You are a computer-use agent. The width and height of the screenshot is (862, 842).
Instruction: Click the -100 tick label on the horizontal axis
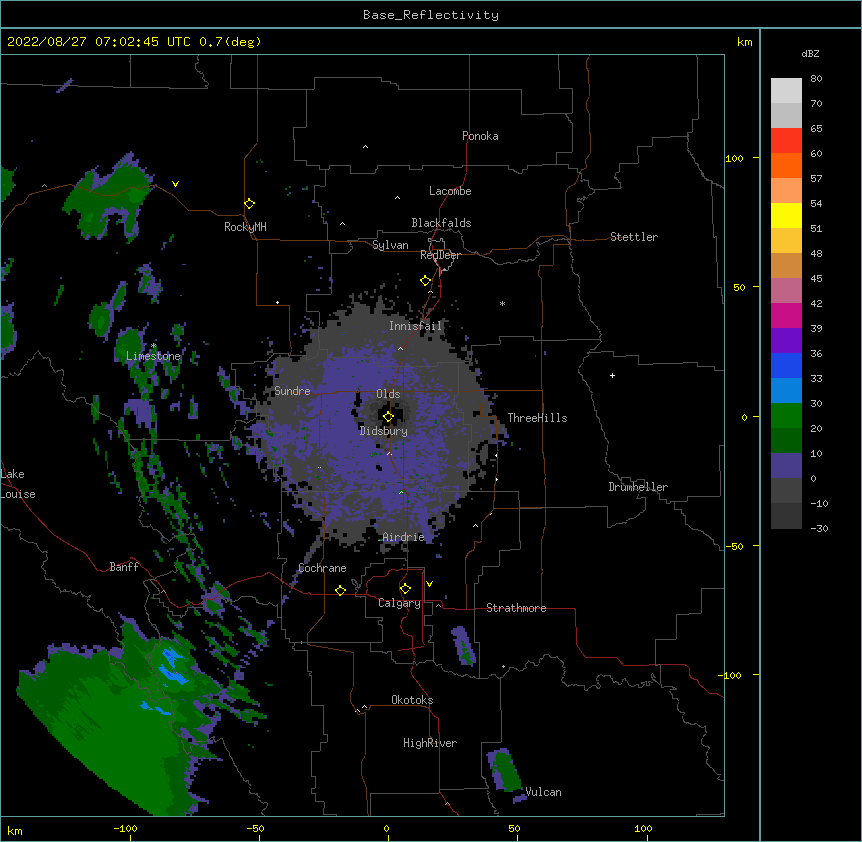(x=126, y=828)
